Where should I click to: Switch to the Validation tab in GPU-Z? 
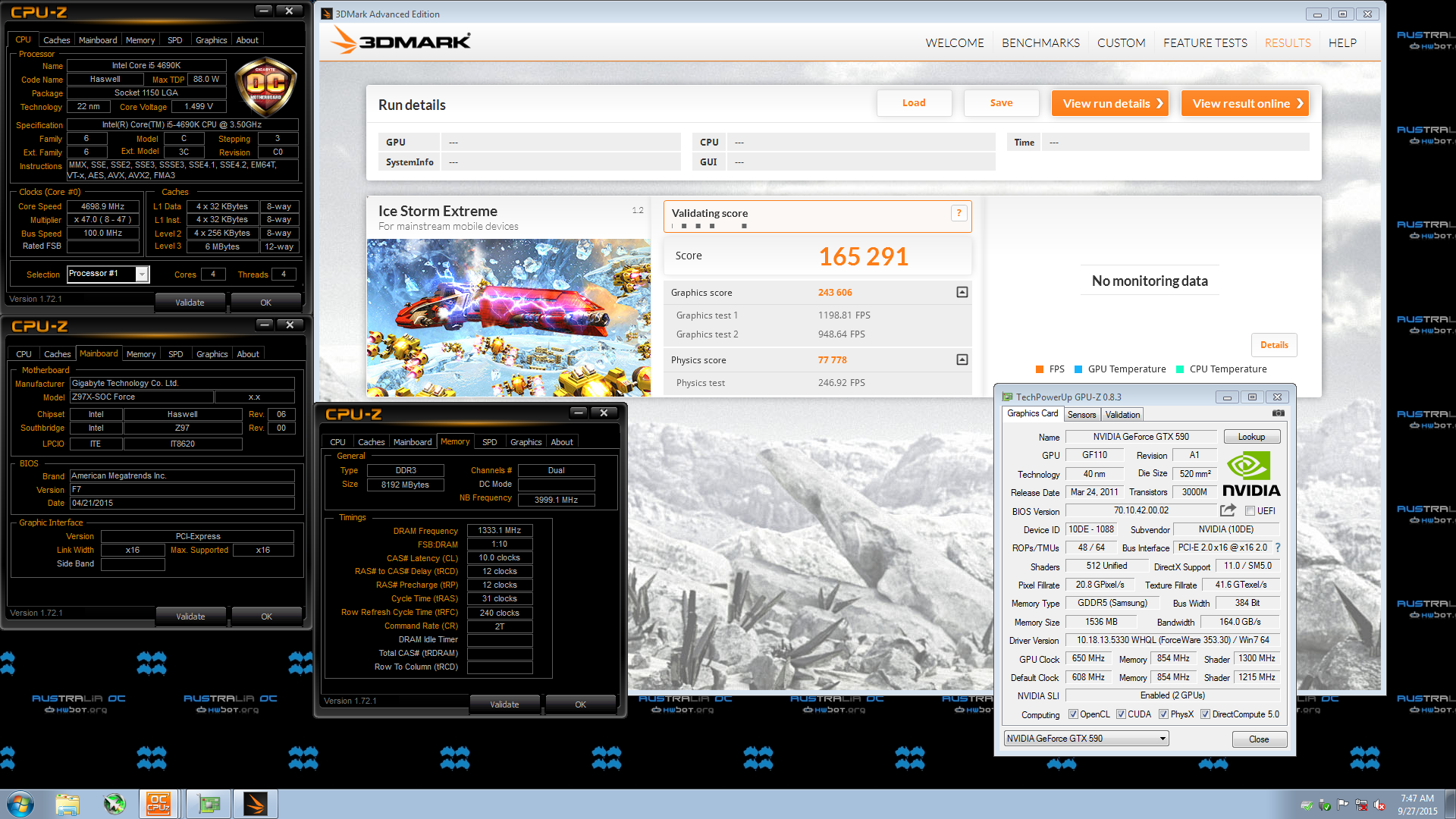[x=1122, y=415]
